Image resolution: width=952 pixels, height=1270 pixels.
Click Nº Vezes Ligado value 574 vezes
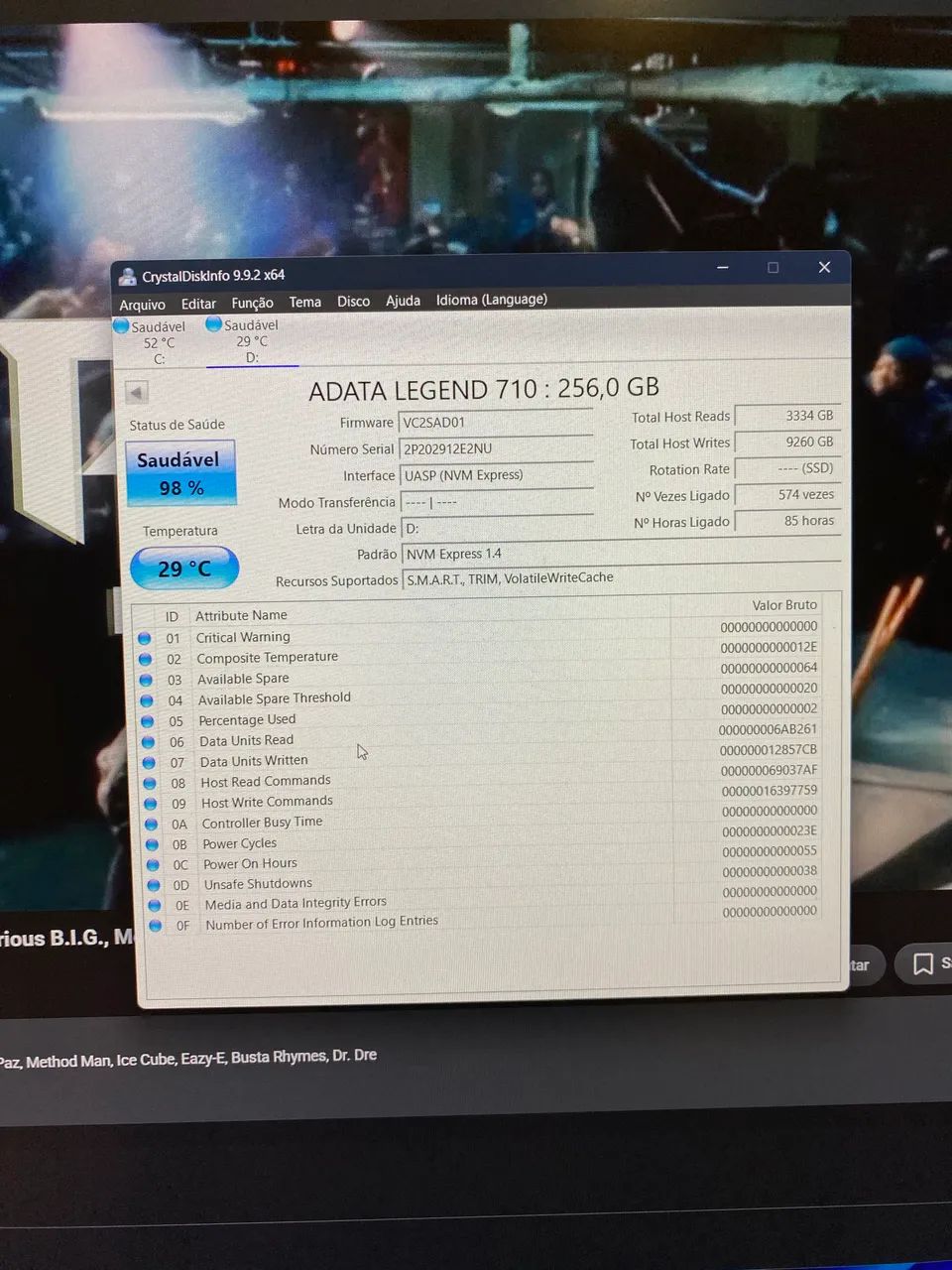point(787,494)
